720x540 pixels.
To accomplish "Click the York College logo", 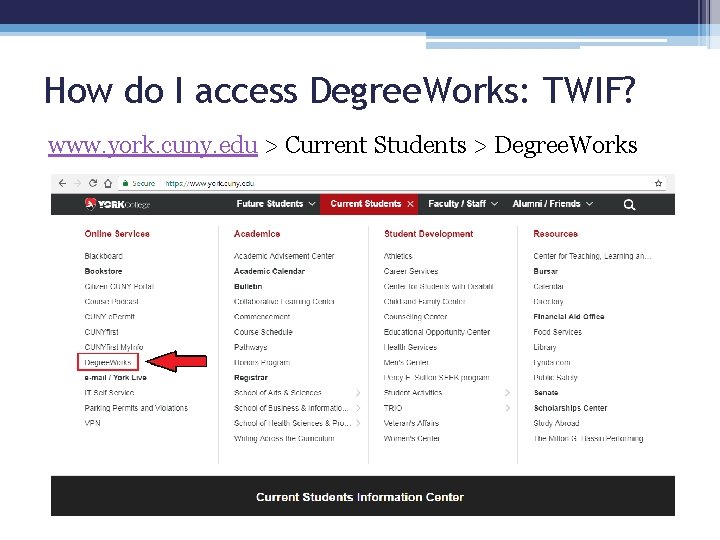I will click(118, 204).
